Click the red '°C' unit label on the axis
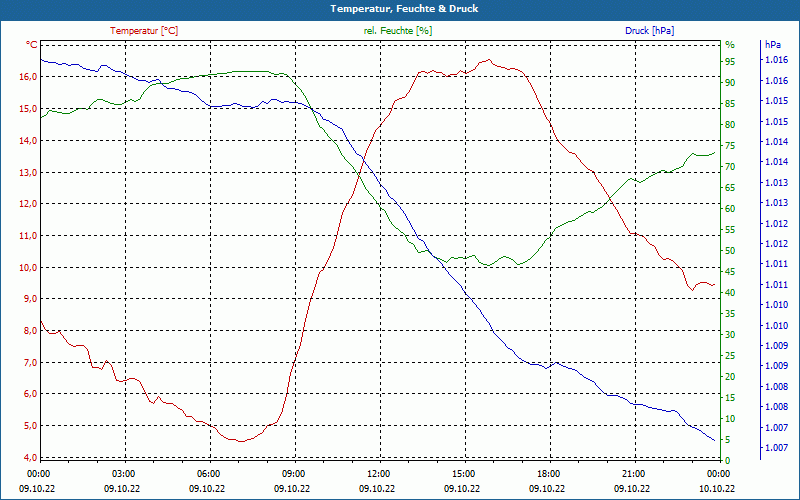Image resolution: width=800 pixels, height=500 pixels. 32,45
